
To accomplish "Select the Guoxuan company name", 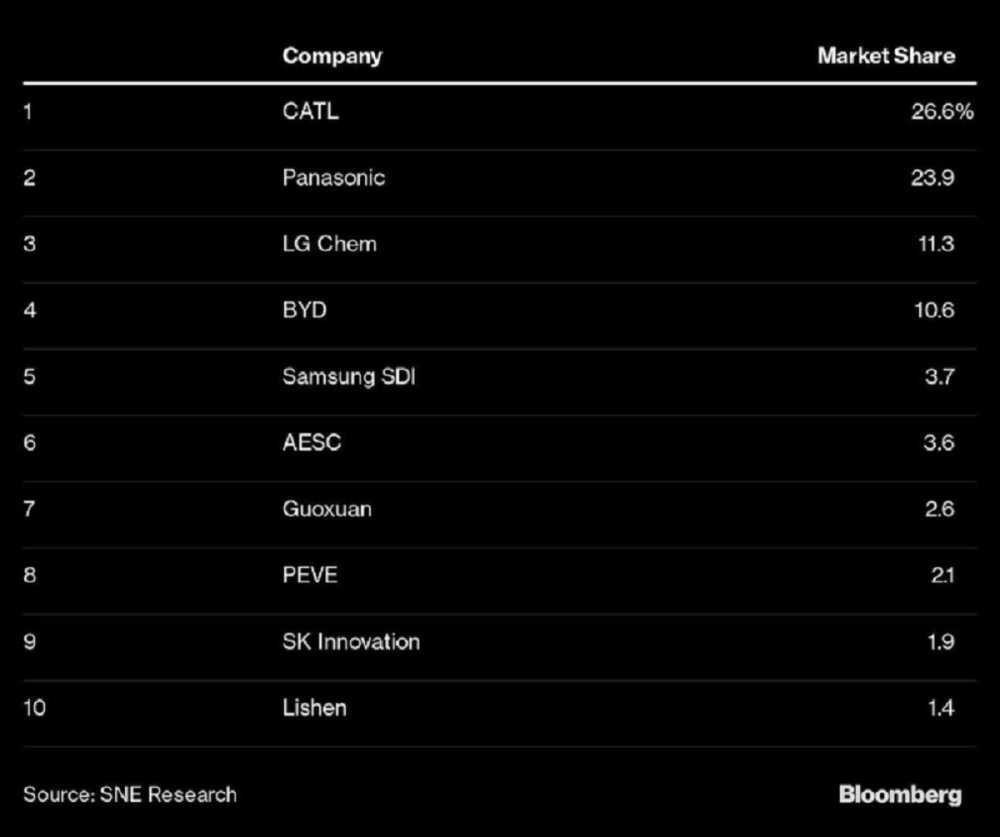I will point(327,508).
